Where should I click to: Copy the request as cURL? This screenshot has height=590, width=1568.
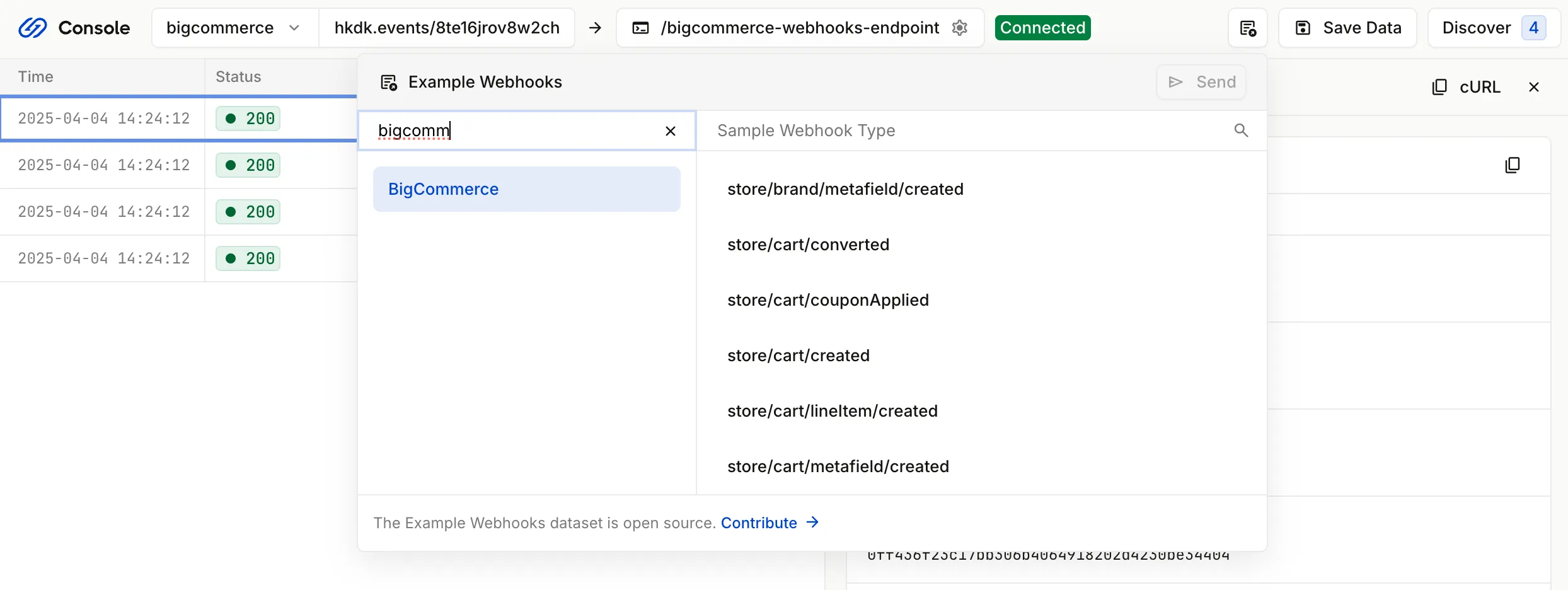(x=1467, y=87)
